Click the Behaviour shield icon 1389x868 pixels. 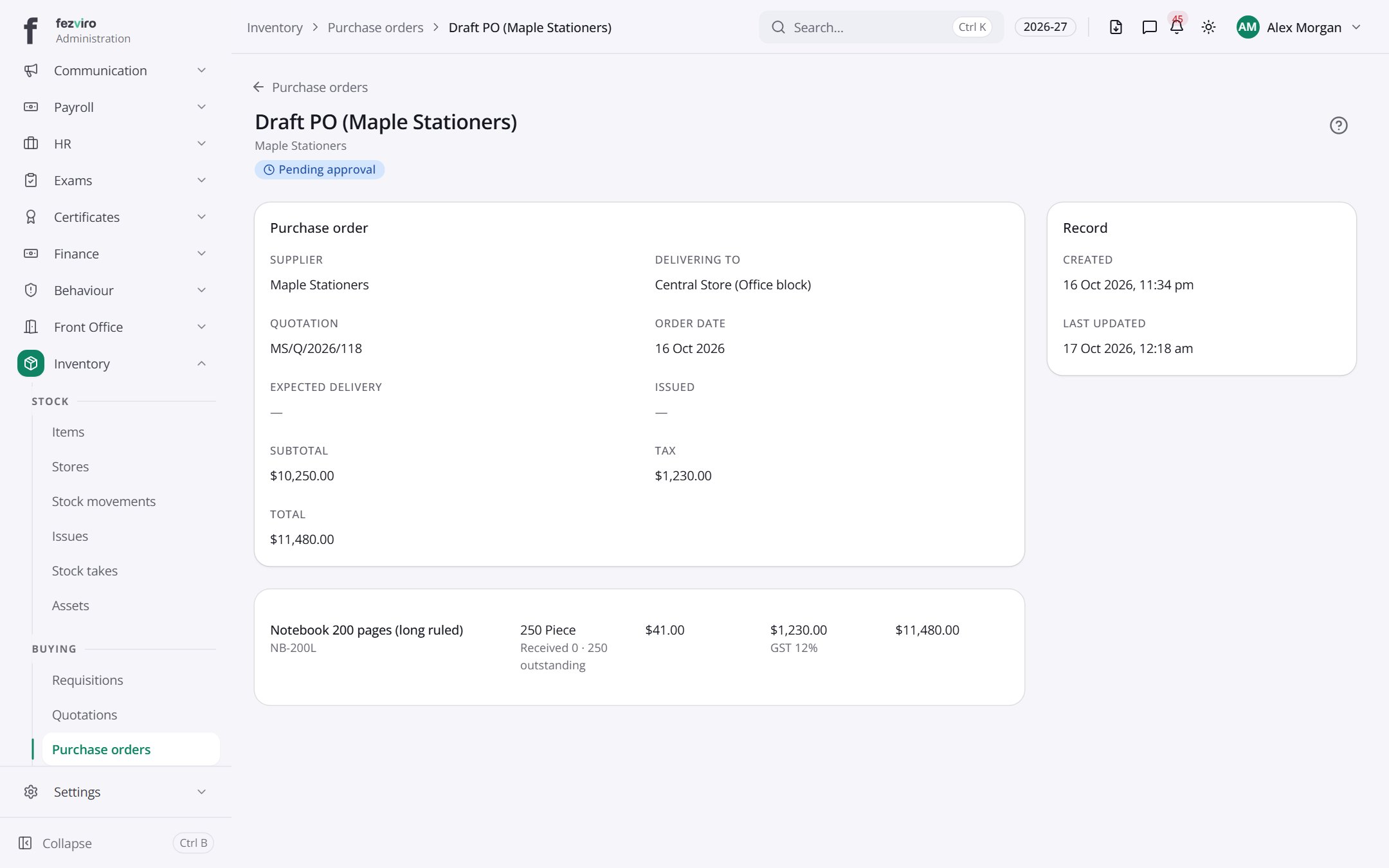pyautogui.click(x=31, y=291)
